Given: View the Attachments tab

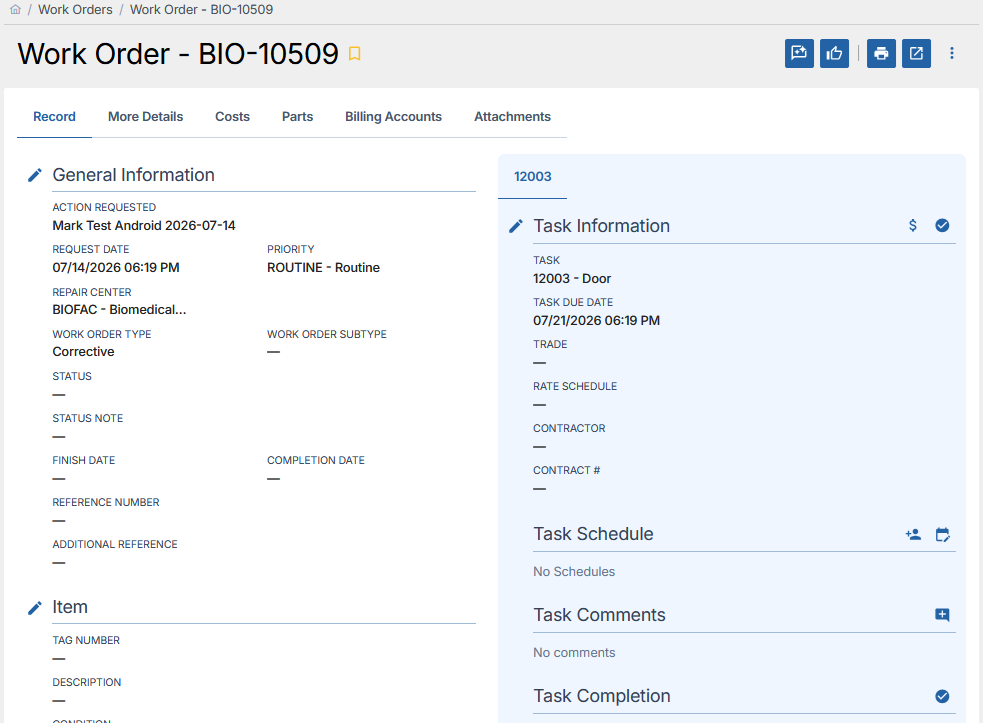Looking at the screenshot, I should click(x=512, y=117).
